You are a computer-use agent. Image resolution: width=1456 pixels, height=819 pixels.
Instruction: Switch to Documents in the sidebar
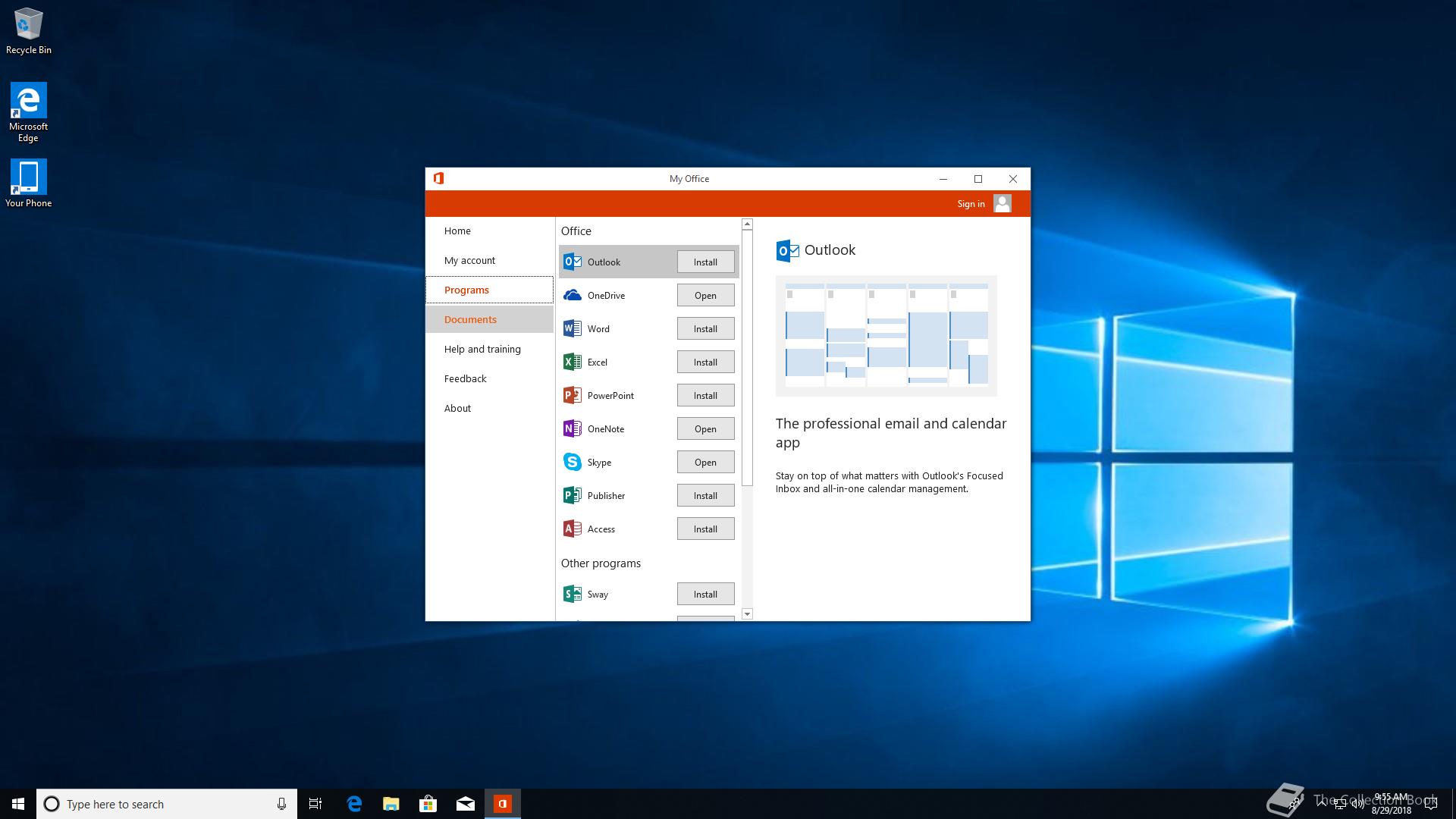pyautogui.click(x=489, y=319)
